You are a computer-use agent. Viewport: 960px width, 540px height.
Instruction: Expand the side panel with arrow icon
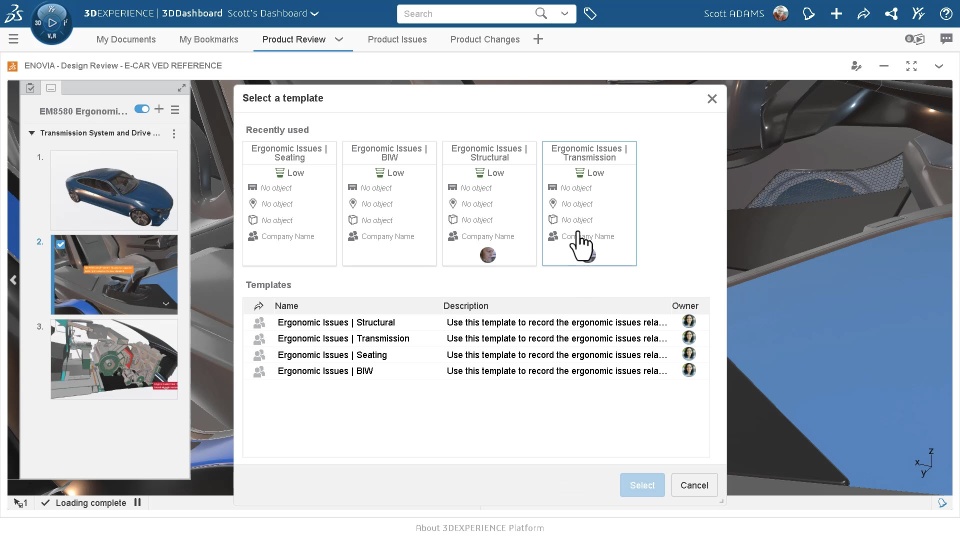click(x=182, y=88)
